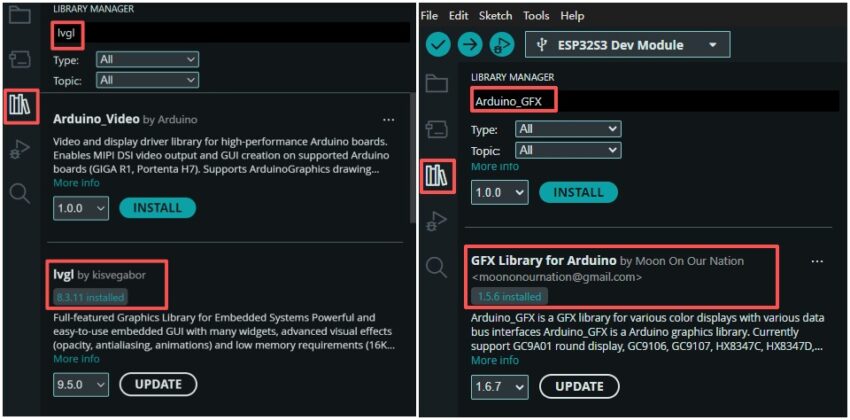Open the File menu
This screenshot has width=850, height=420.
tap(429, 16)
